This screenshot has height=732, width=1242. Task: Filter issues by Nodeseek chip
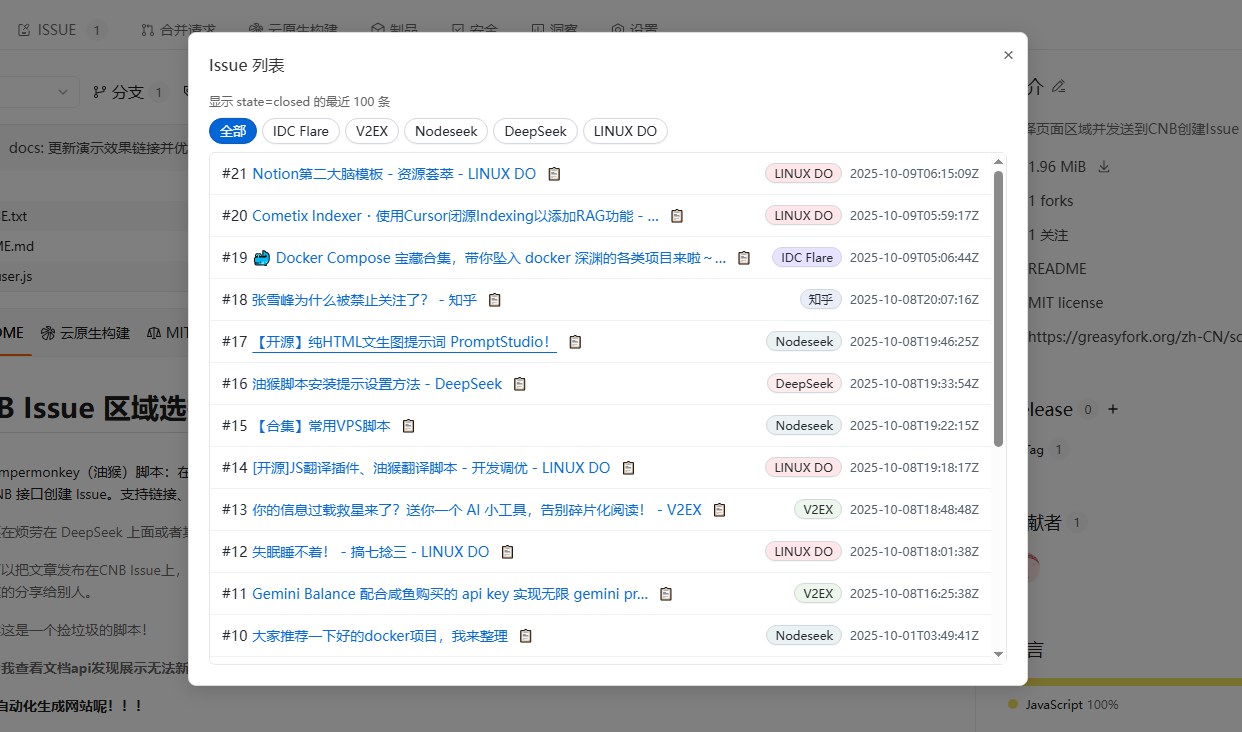[x=447, y=131]
